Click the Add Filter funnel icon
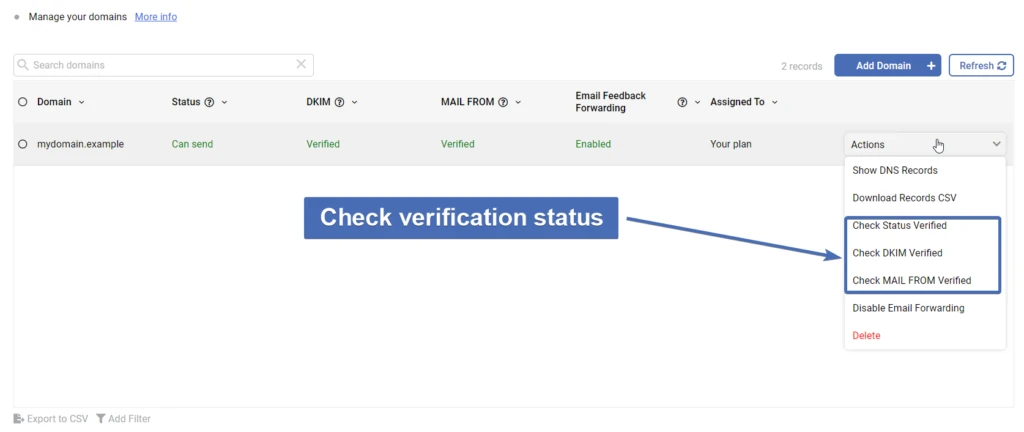Viewport: 1024px width, 432px height. (x=101, y=418)
